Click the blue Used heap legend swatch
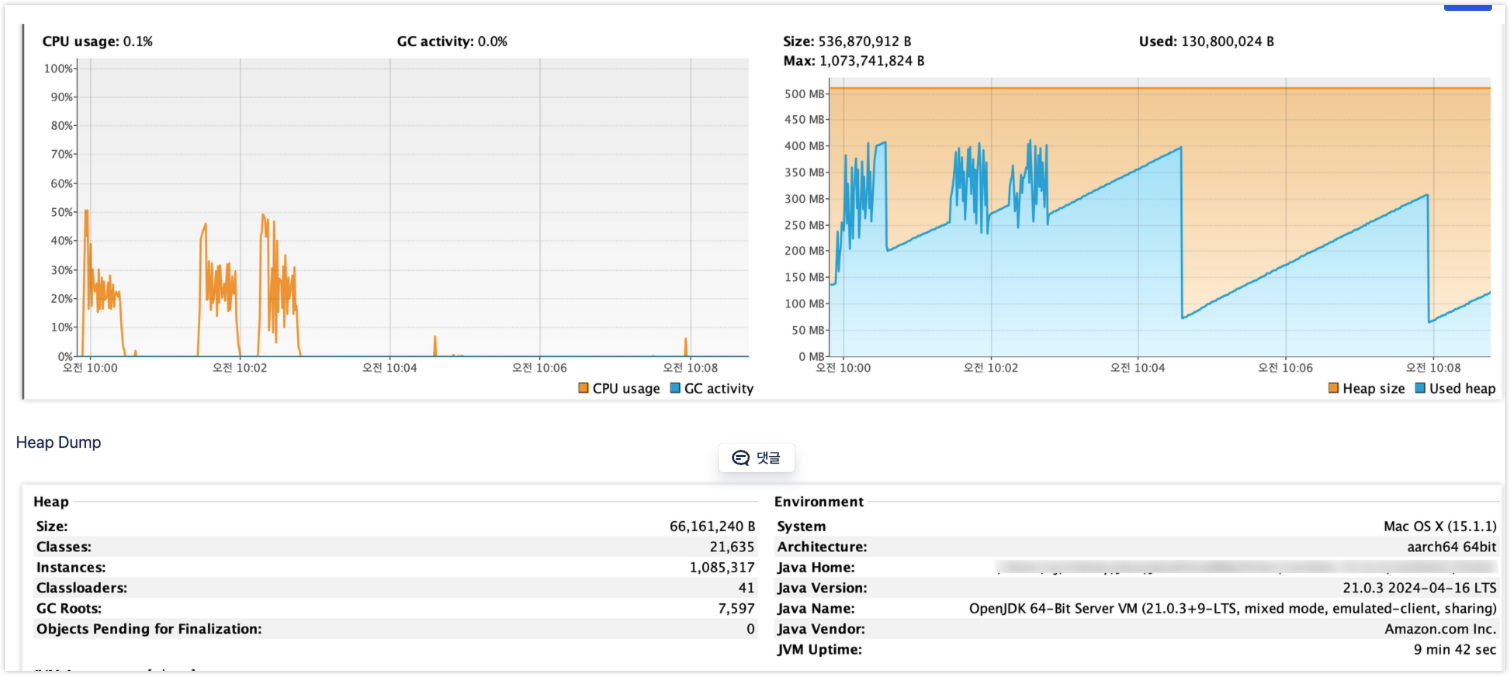 pyautogui.click(x=1421, y=388)
